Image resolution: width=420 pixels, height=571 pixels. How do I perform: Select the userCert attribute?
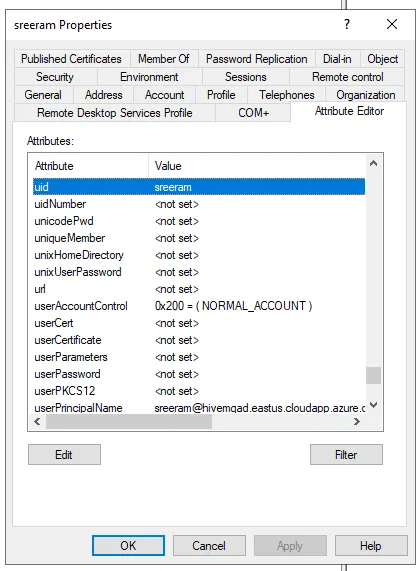199,323
